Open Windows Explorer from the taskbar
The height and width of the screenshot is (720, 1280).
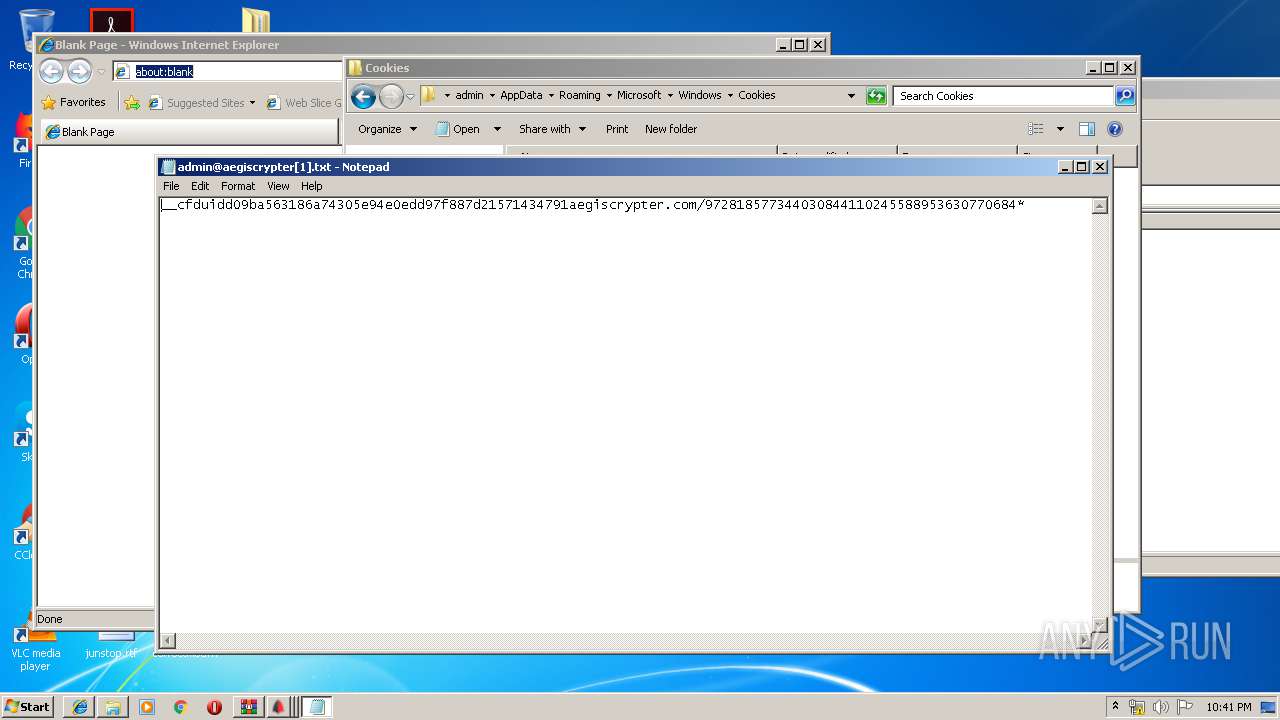[113, 707]
